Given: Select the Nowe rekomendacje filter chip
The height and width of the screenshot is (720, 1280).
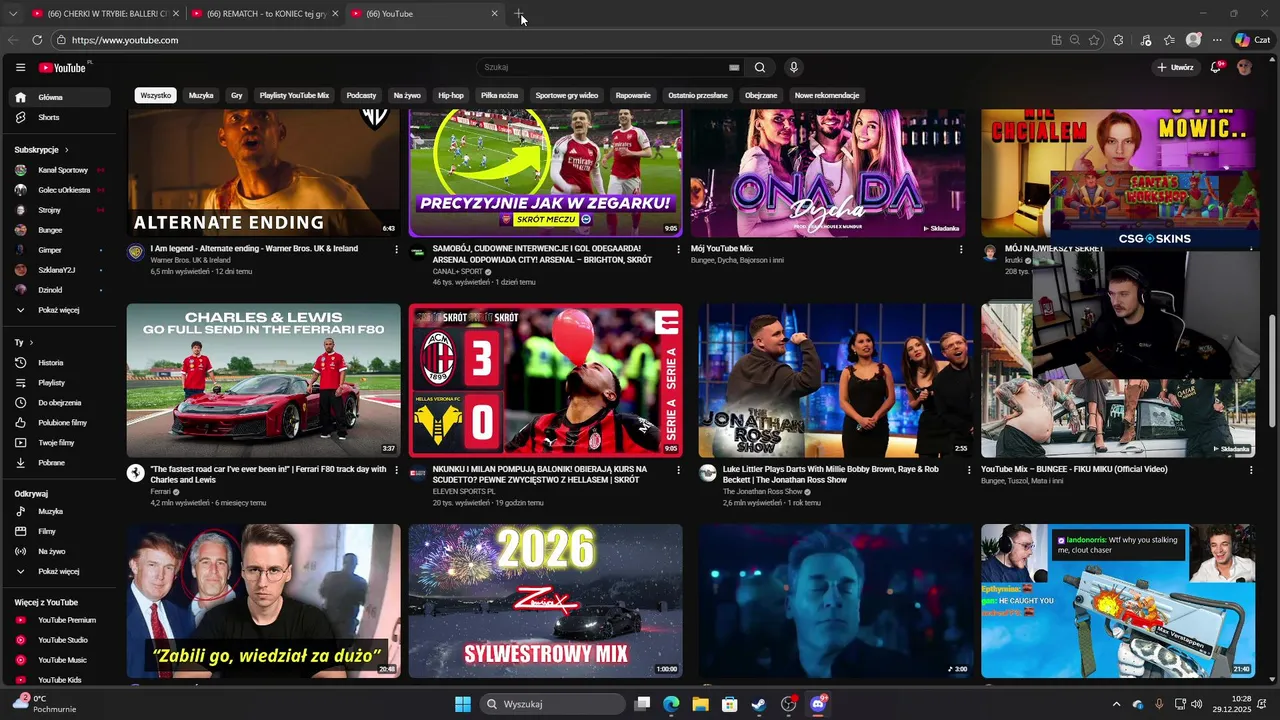Looking at the screenshot, I should click(x=827, y=95).
